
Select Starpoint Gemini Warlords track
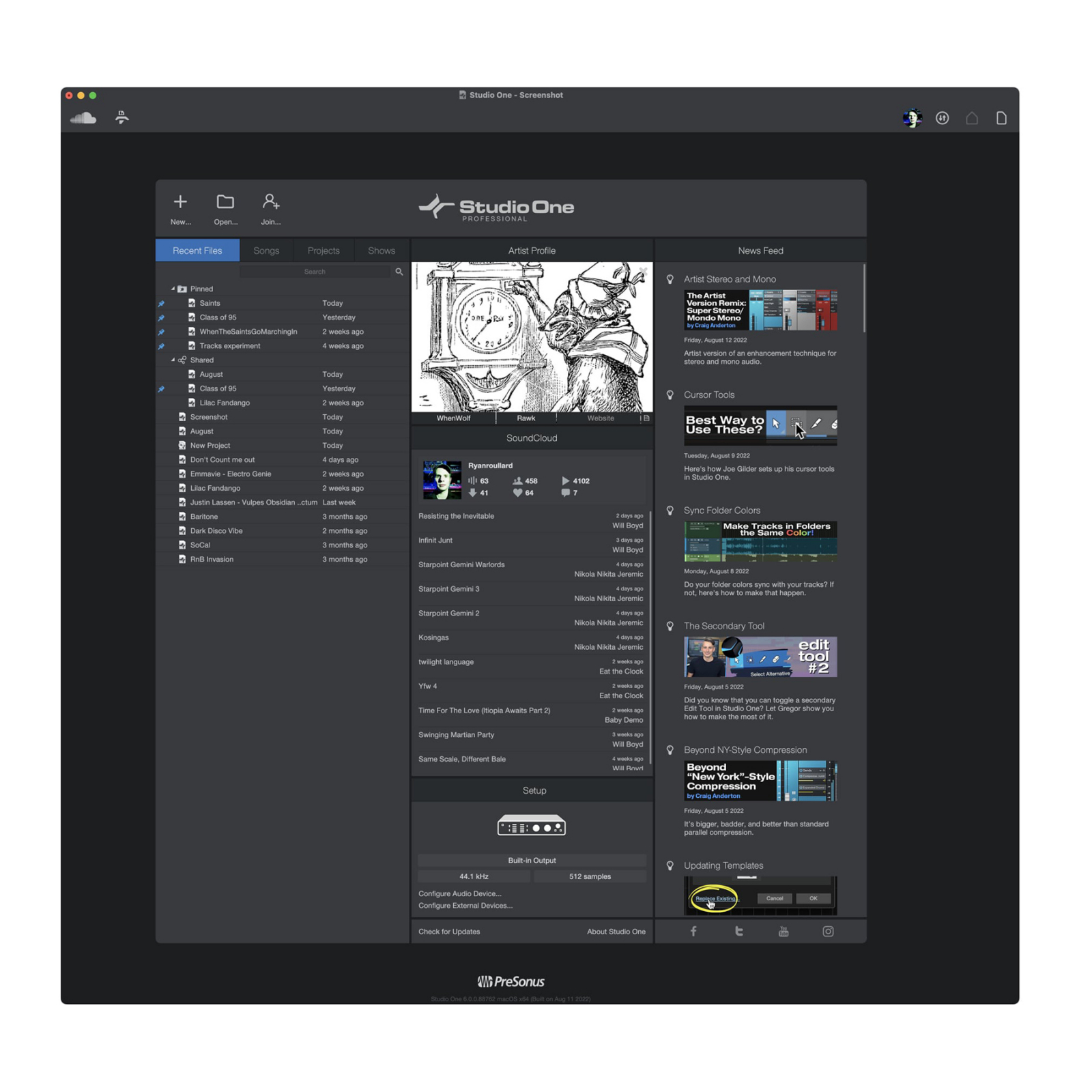[530, 569]
